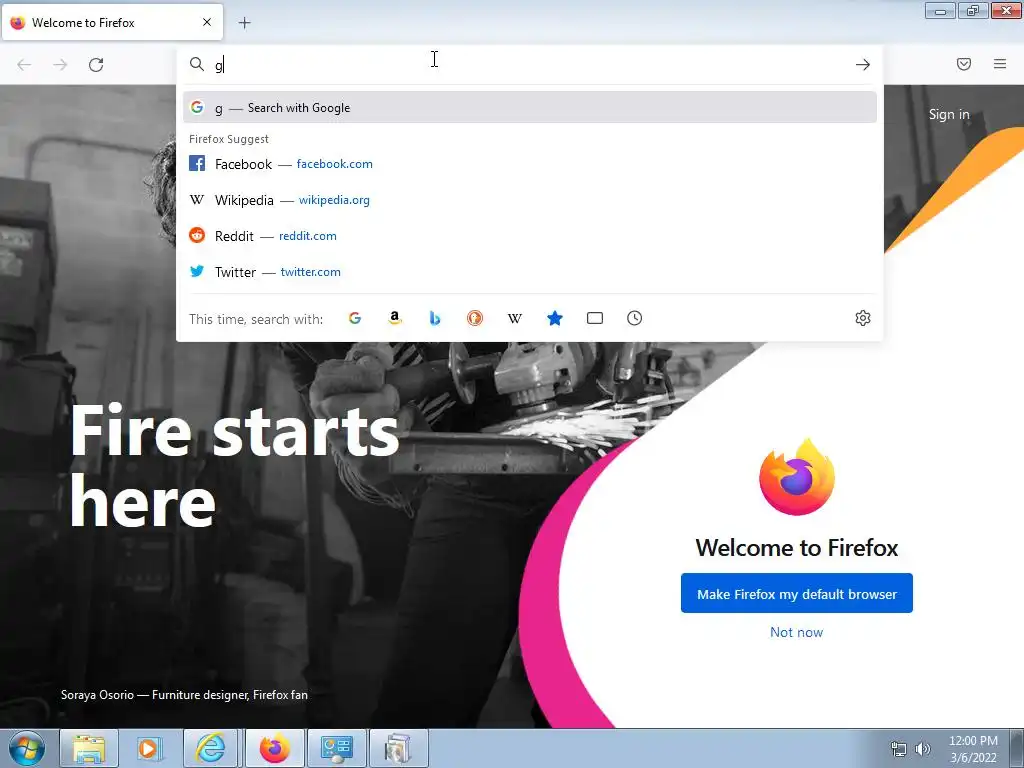
Task: Click the Welcome to Firefox heading
Action: click(x=797, y=547)
